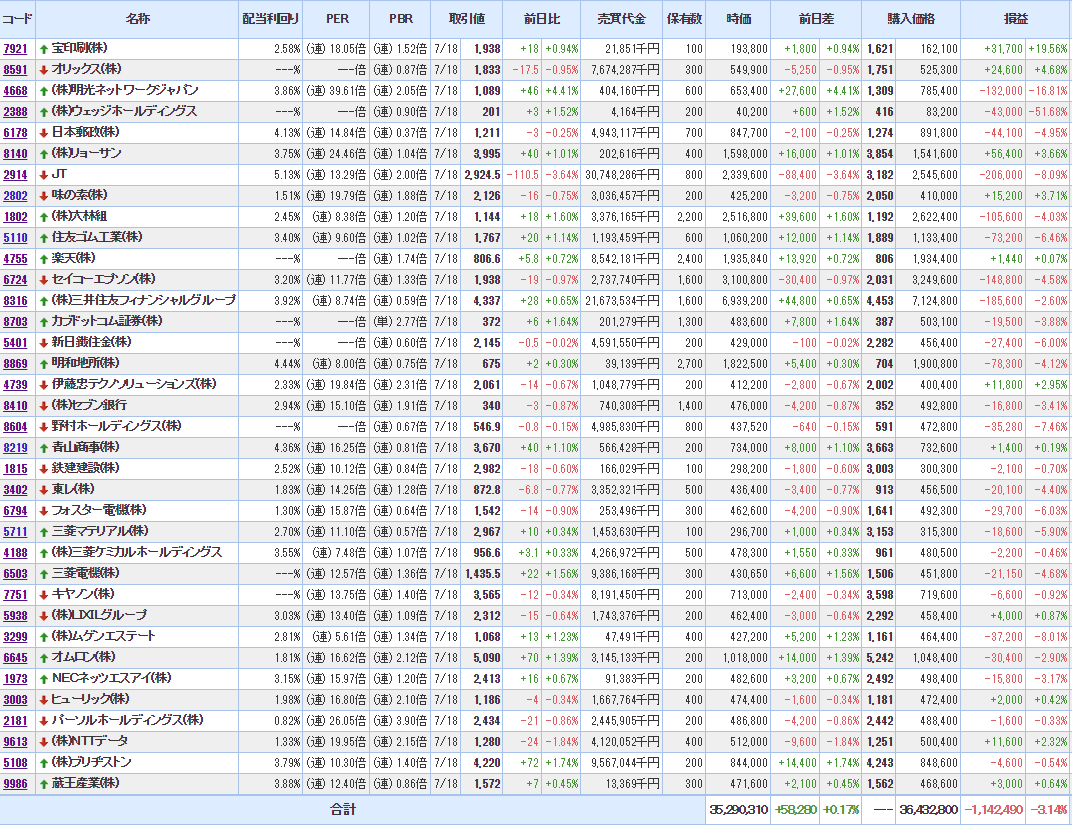
Task: Click the down arrow icon next to キヤノン(株)
Action: 43,594
